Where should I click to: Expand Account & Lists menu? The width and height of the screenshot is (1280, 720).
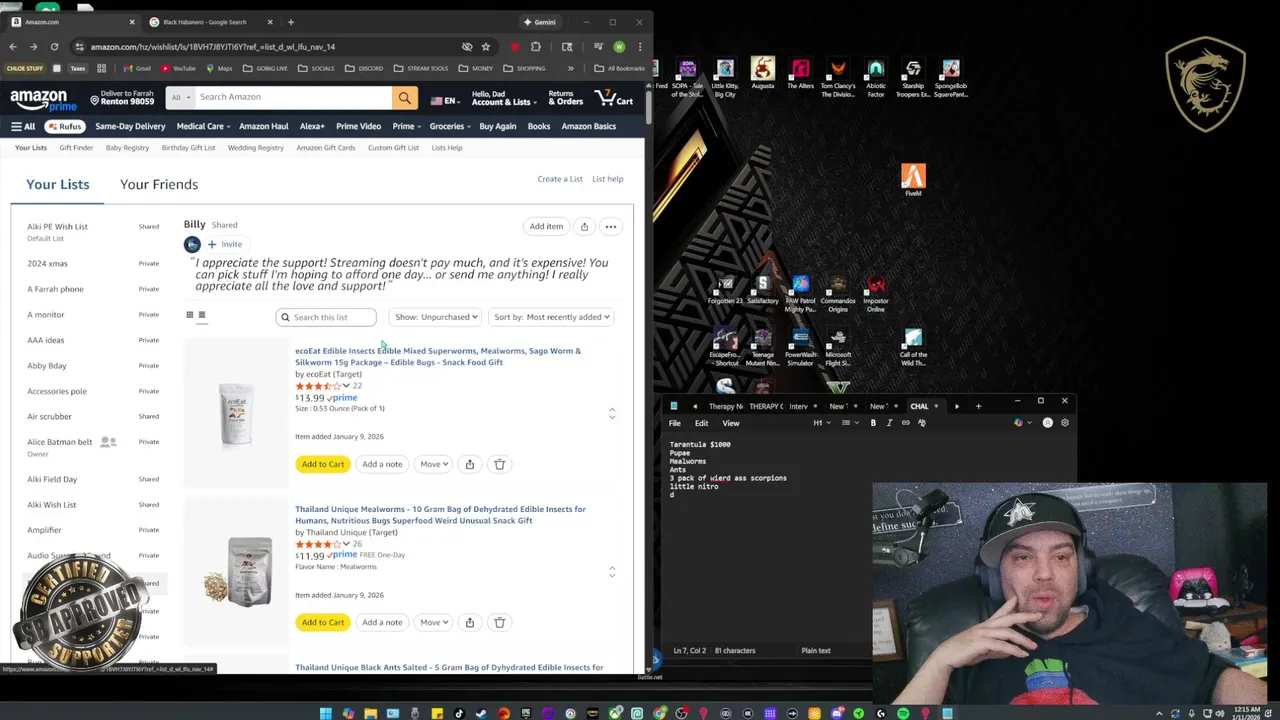point(503,97)
